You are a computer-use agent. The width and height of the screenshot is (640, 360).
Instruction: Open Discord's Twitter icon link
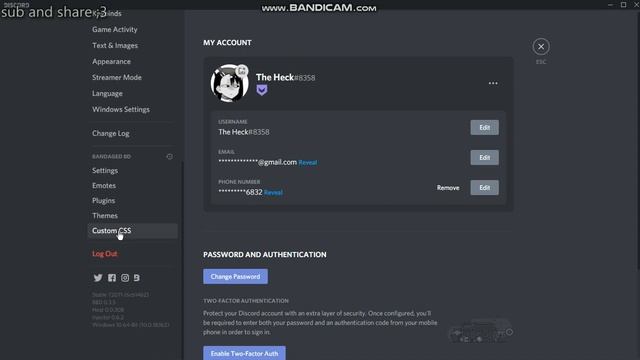click(98, 278)
